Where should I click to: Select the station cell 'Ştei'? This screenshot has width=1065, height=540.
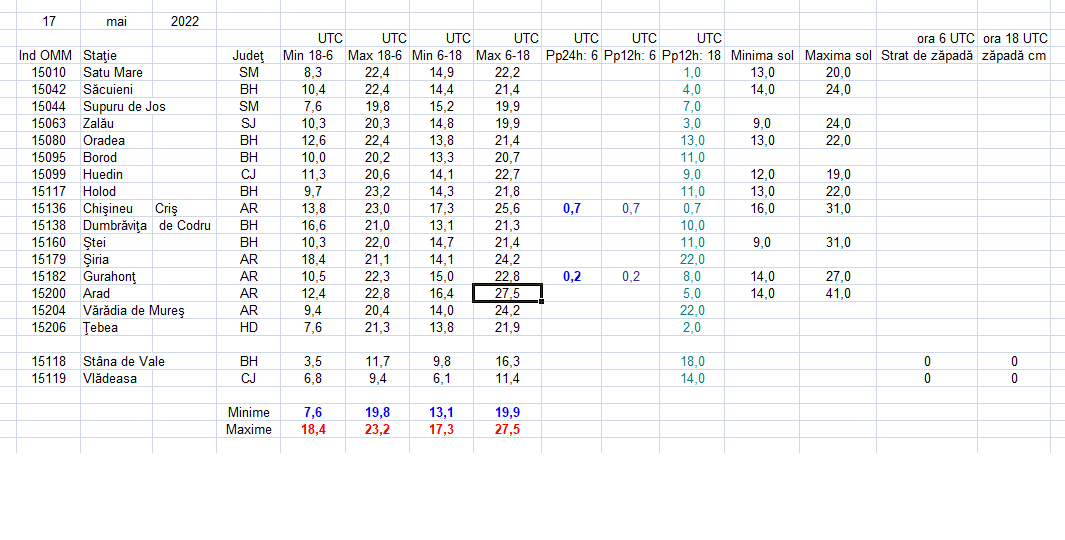[116, 242]
